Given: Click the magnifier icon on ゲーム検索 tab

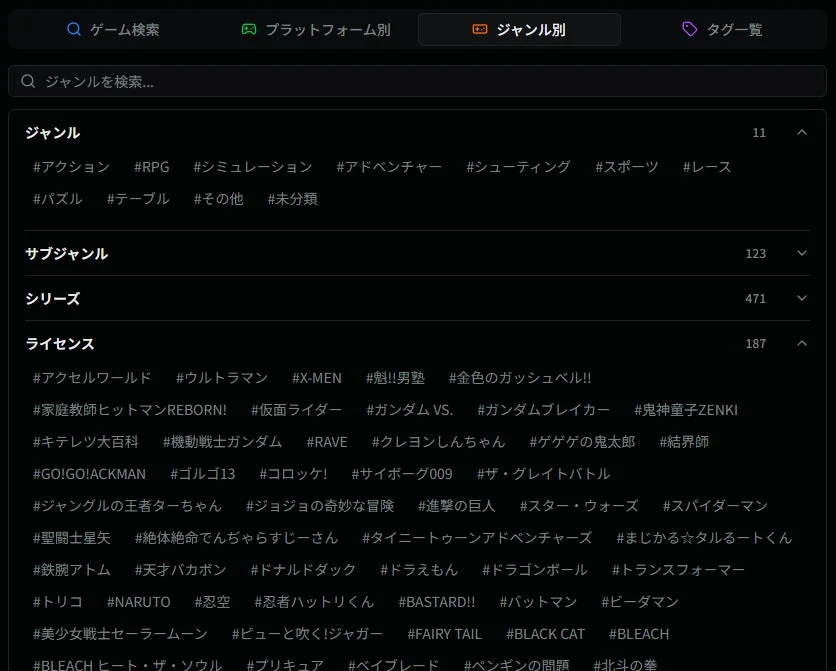Looking at the screenshot, I should pyautogui.click(x=74, y=29).
